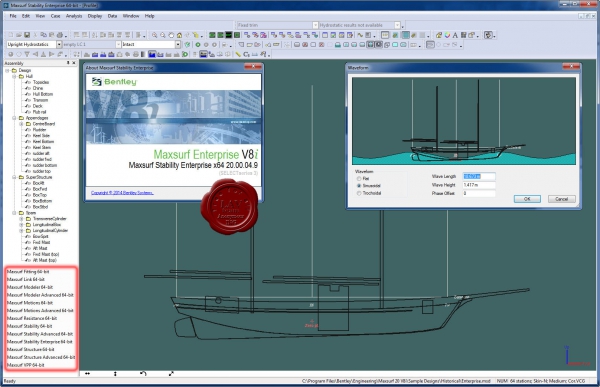Open the Case menu
Image resolution: width=600 pixels, height=387 pixels.
[55, 16]
